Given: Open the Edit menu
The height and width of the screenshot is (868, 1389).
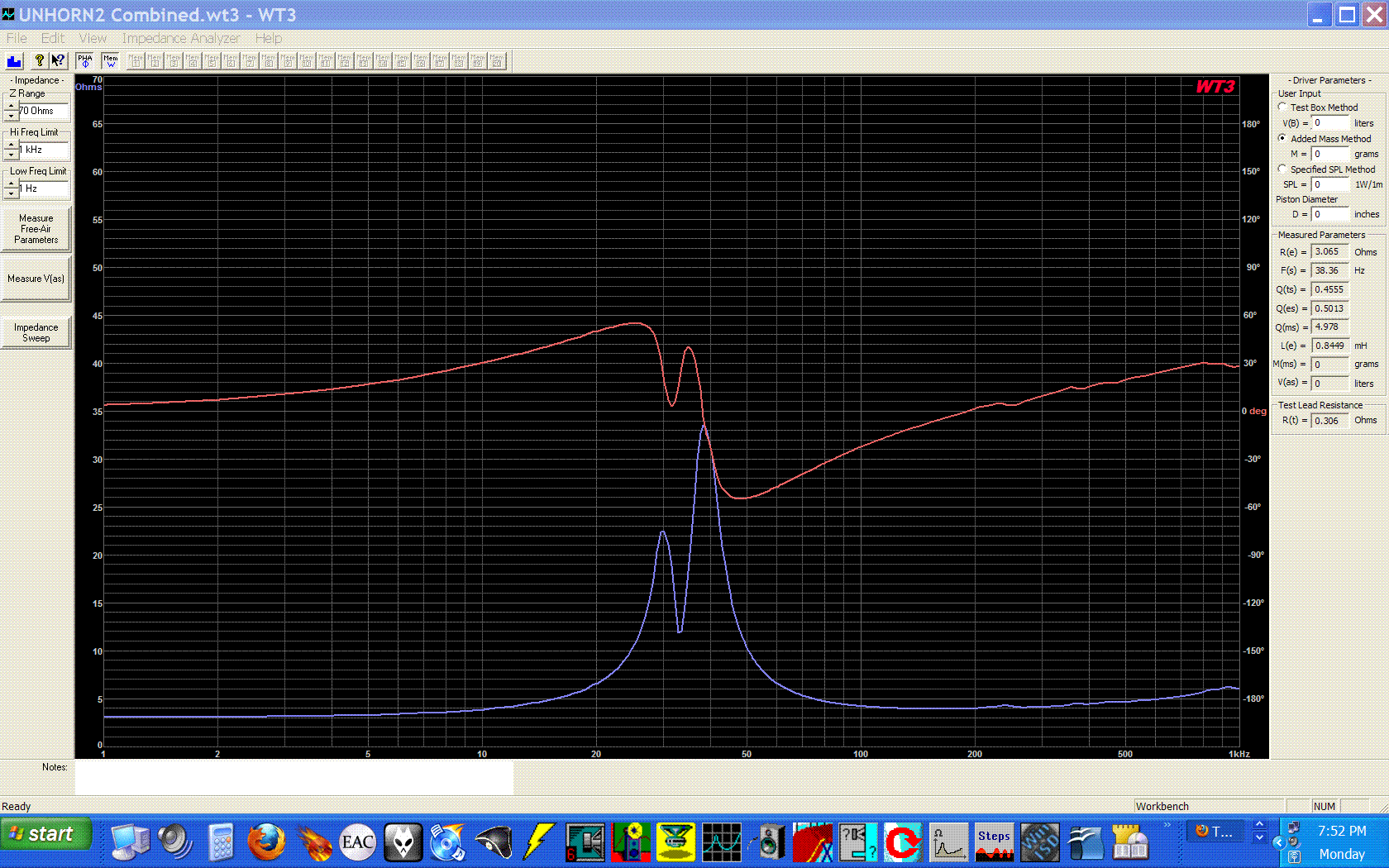Looking at the screenshot, I should [53, 38].
